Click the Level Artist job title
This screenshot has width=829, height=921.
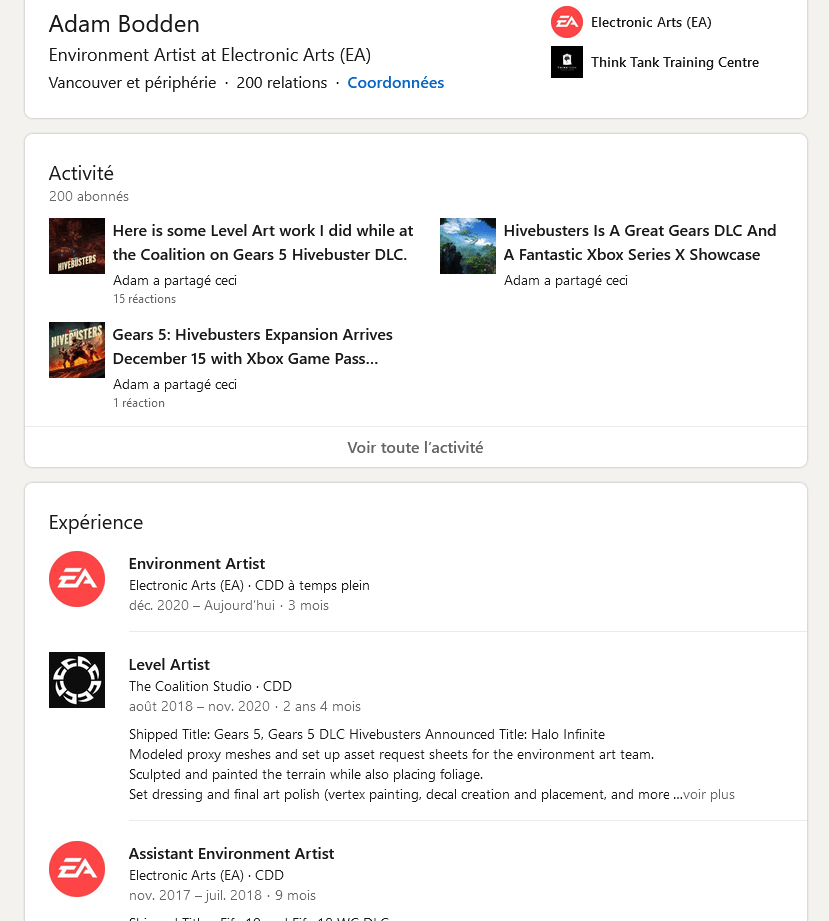169,665
